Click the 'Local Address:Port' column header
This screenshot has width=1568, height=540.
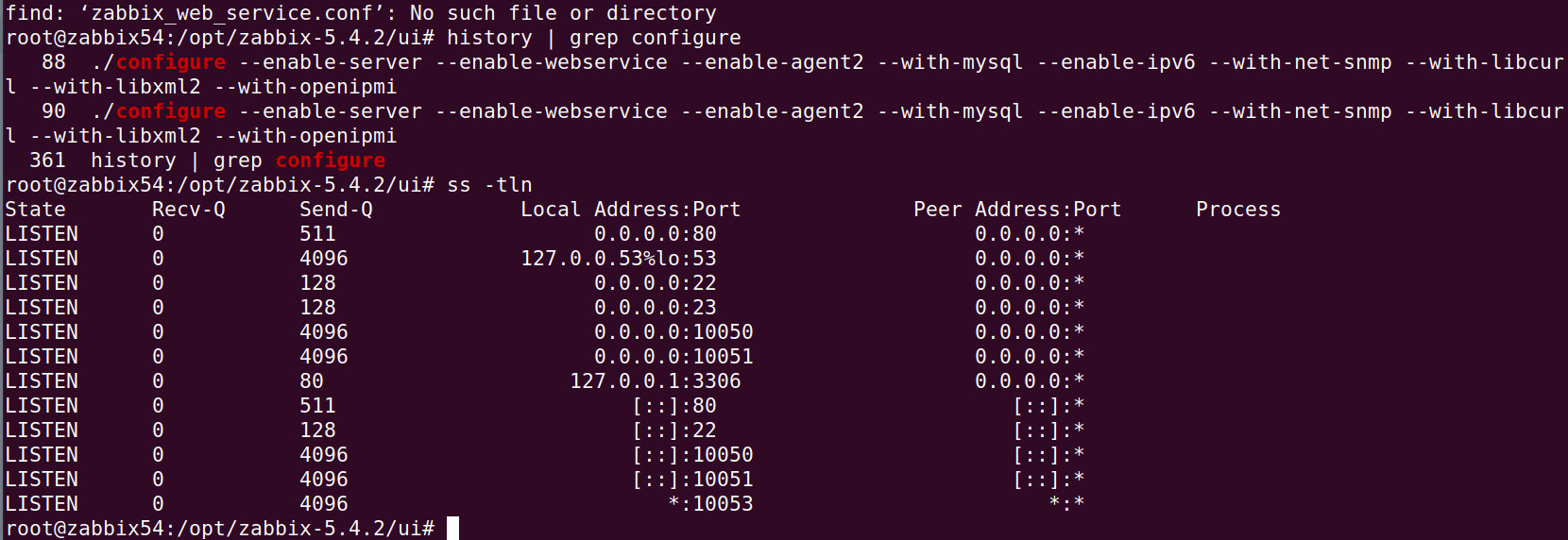click(x=631, y=210)
